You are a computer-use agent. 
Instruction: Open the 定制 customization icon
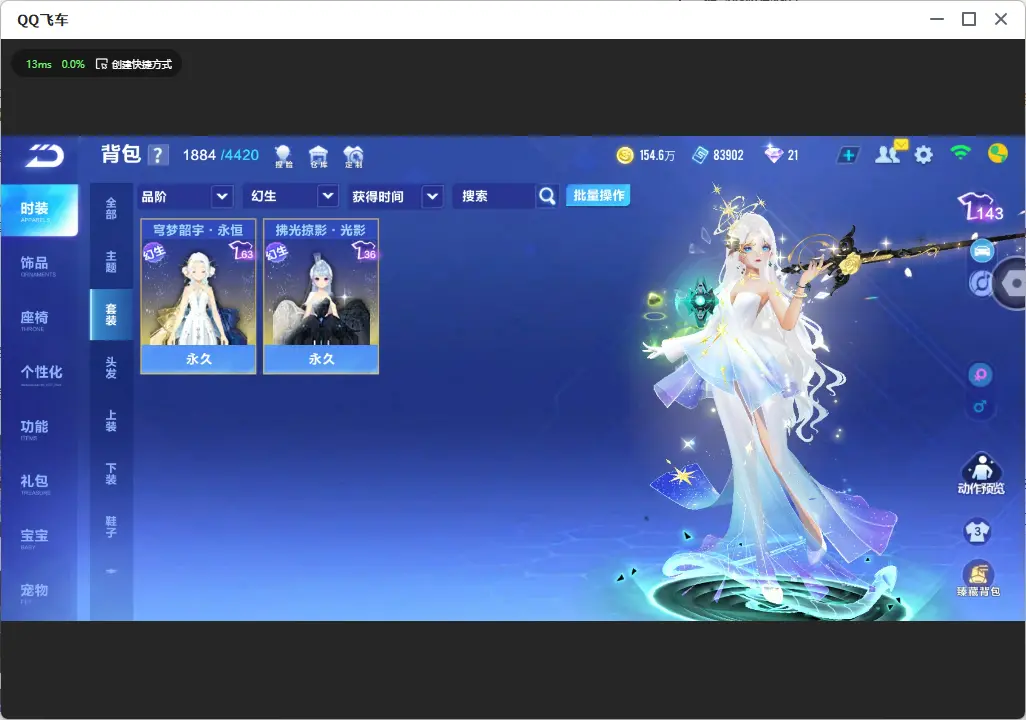[x=353, y=156]
